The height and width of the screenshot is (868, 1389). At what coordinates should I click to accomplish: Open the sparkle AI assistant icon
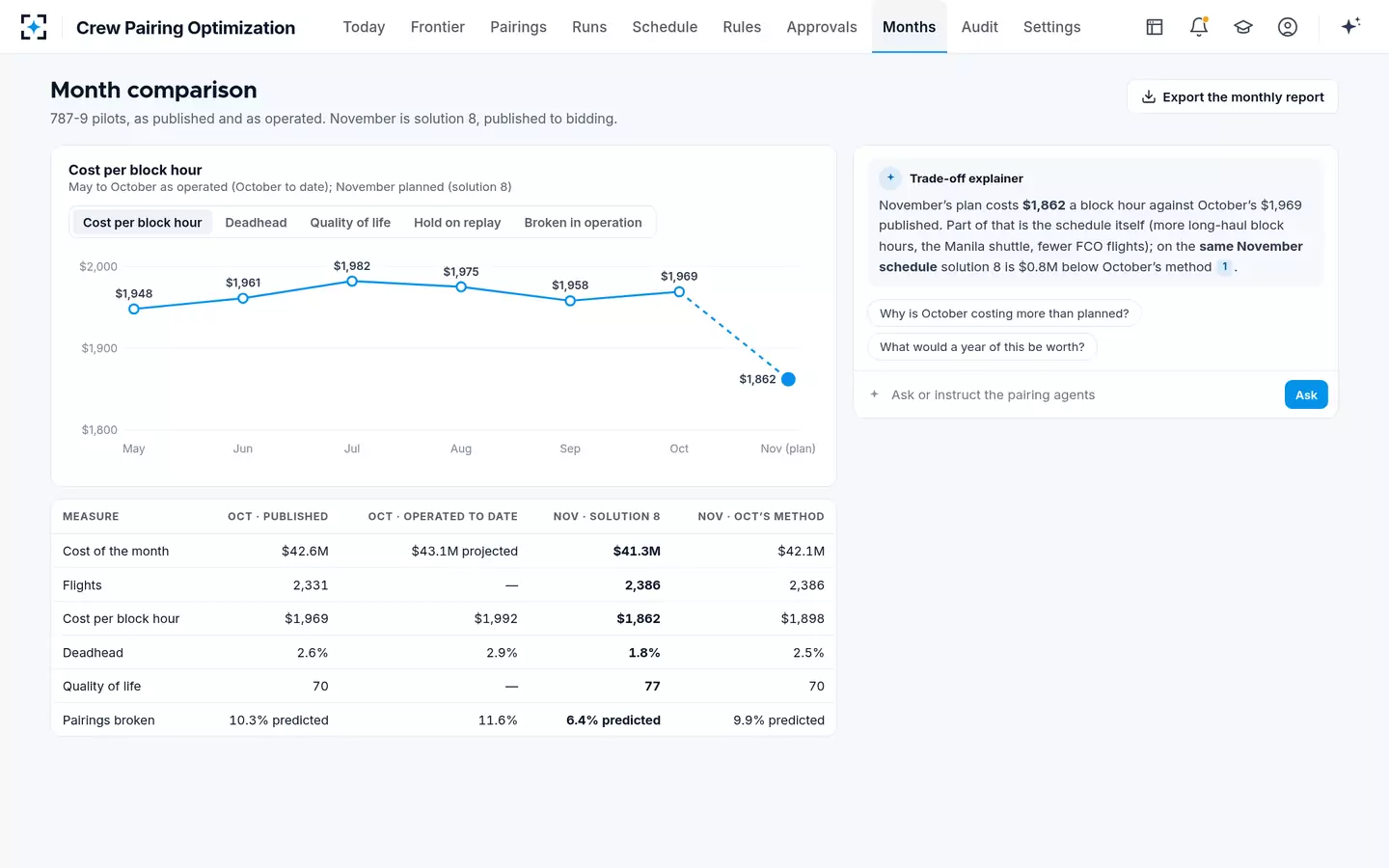click(x=1350, y=26)
